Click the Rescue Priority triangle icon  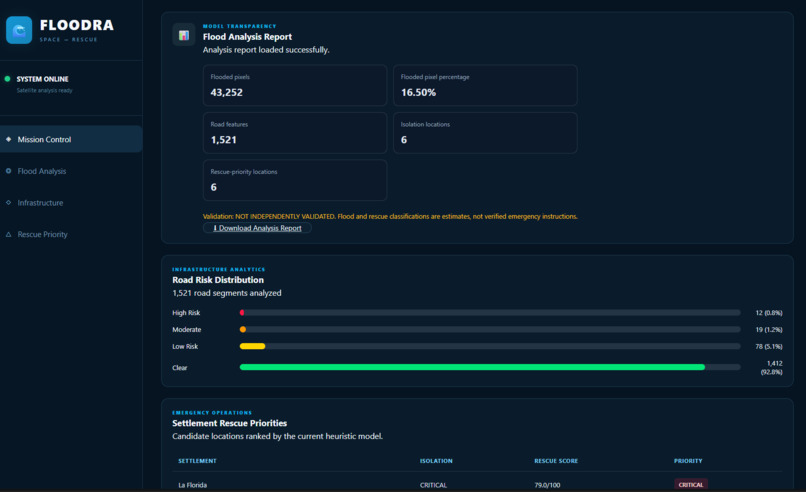8,234
